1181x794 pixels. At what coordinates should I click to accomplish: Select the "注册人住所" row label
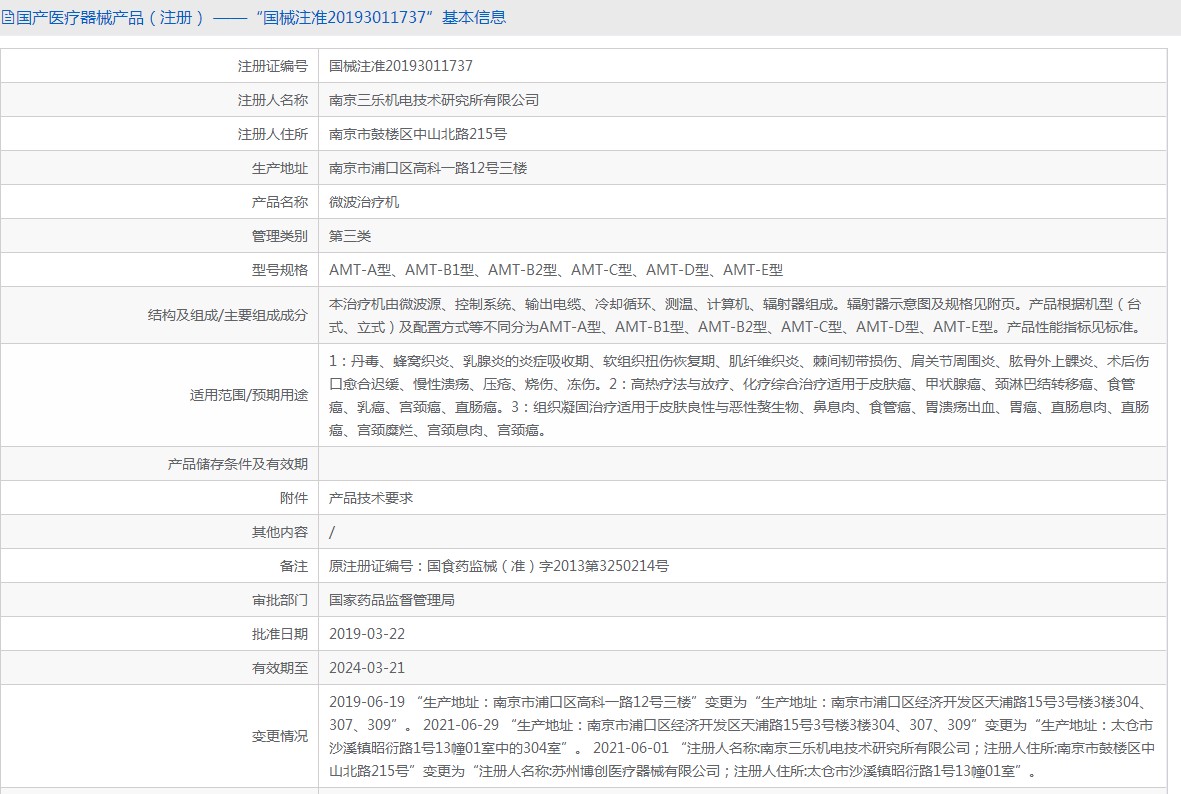coord(273,134)
